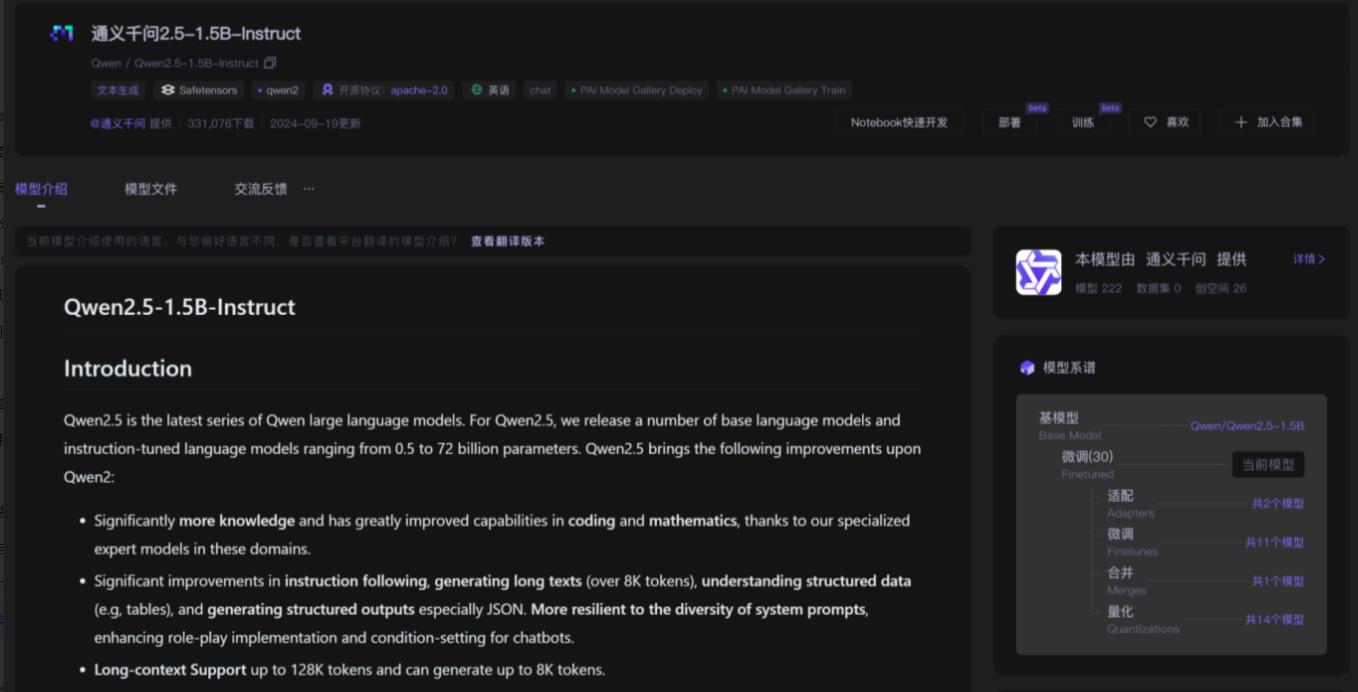1358x692 pixels.
Task: Open Merges 共1个模型 link
Action: 1277,581
